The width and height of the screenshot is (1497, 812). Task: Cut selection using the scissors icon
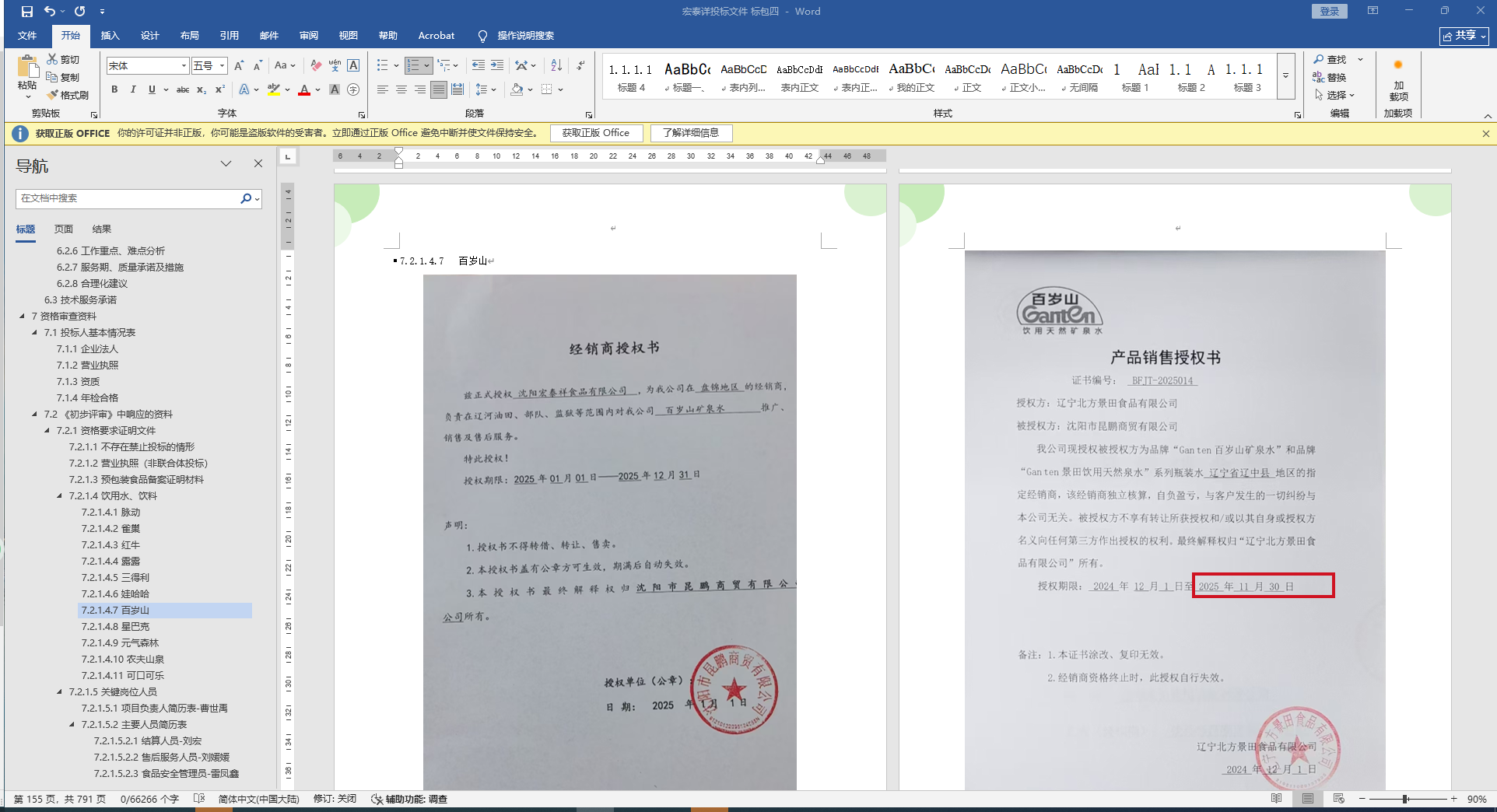click(x=64, y=59)
